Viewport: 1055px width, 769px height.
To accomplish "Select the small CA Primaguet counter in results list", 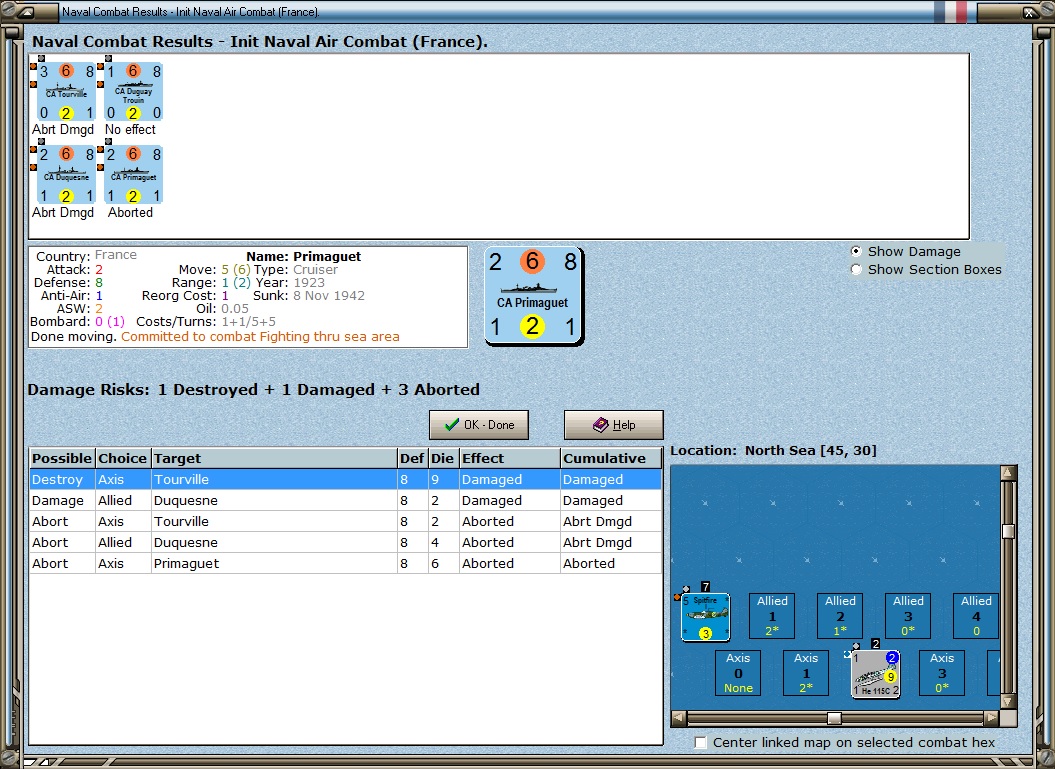I will [133, 175].
